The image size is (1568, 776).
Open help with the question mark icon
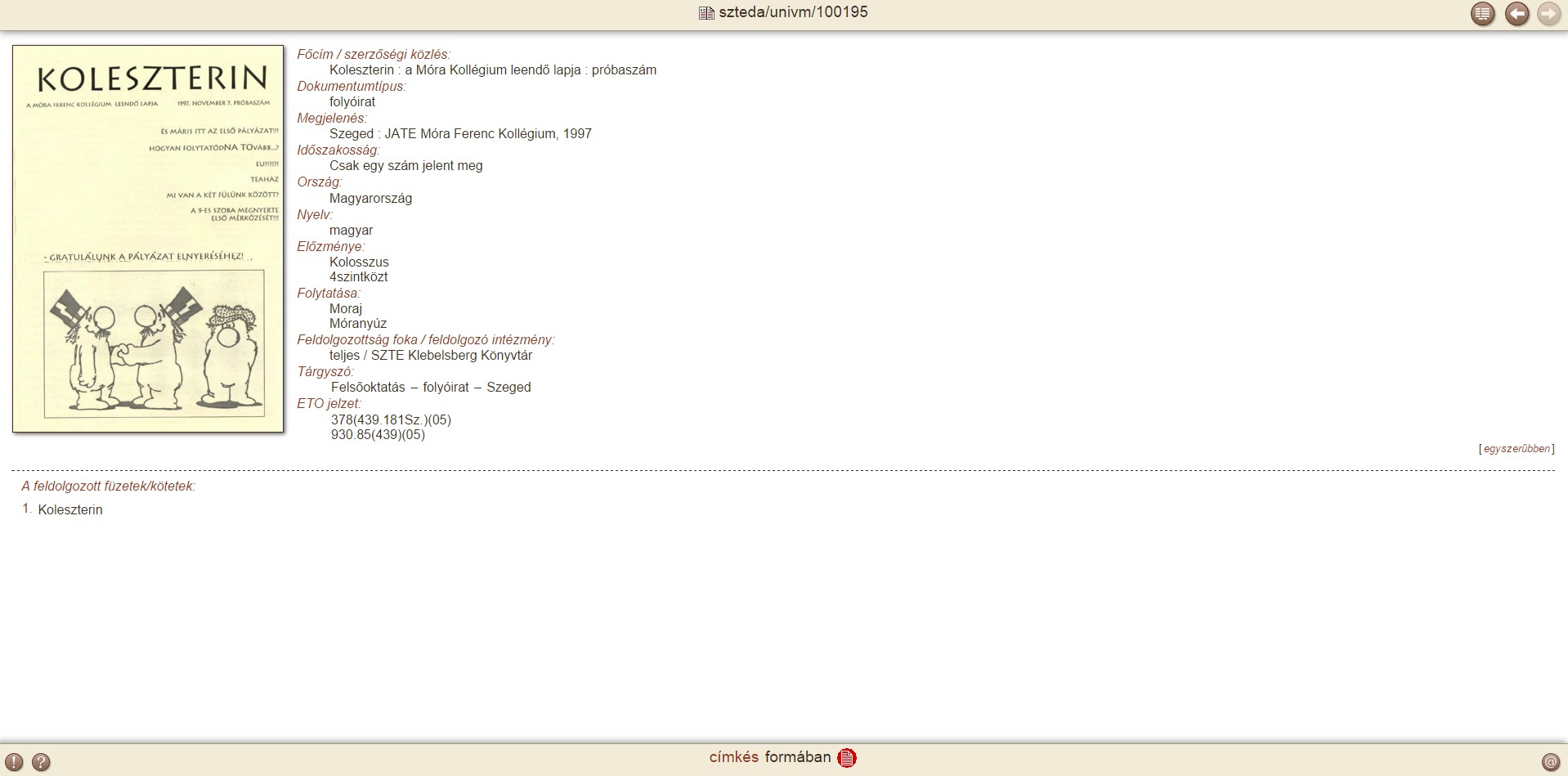[x=41, y=762]
